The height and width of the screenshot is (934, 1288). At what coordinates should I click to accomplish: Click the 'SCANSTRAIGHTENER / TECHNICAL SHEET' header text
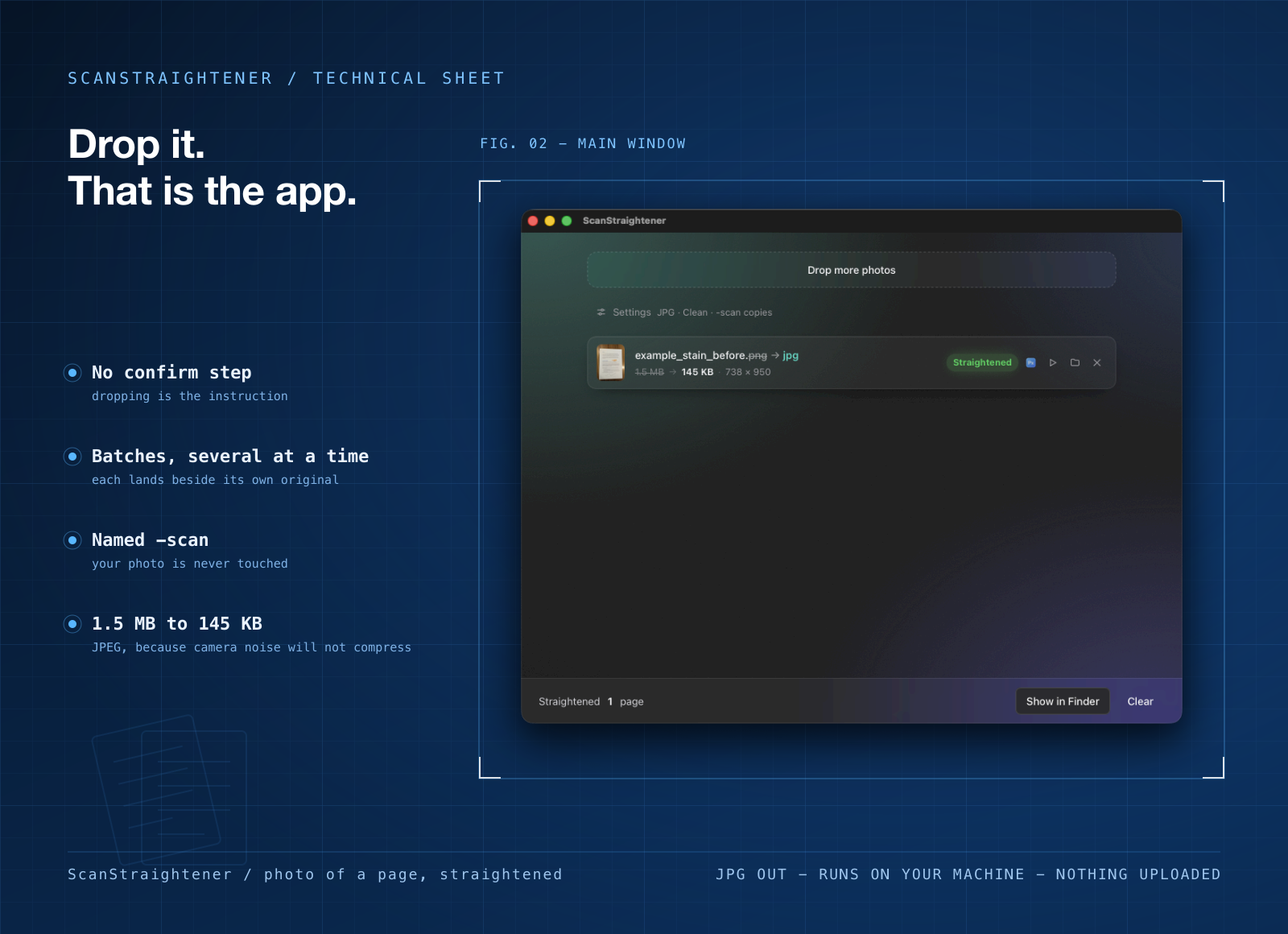(x=286, y=78)
